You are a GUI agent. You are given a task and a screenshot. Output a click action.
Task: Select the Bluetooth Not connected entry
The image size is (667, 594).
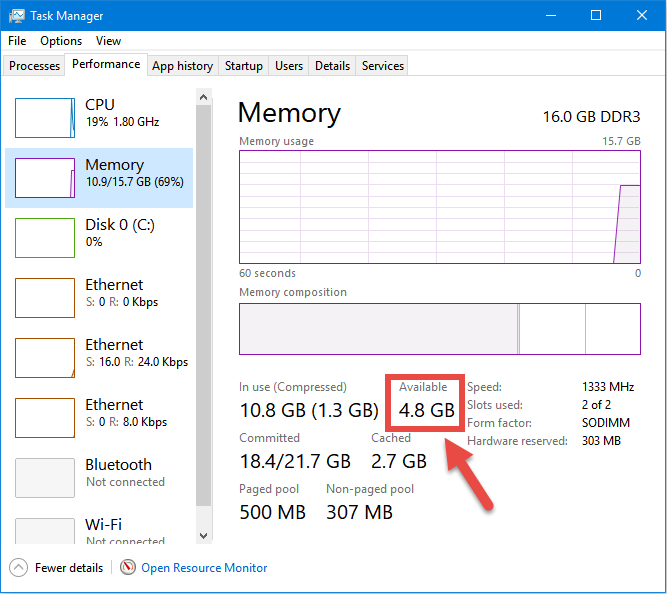[99, 478]
